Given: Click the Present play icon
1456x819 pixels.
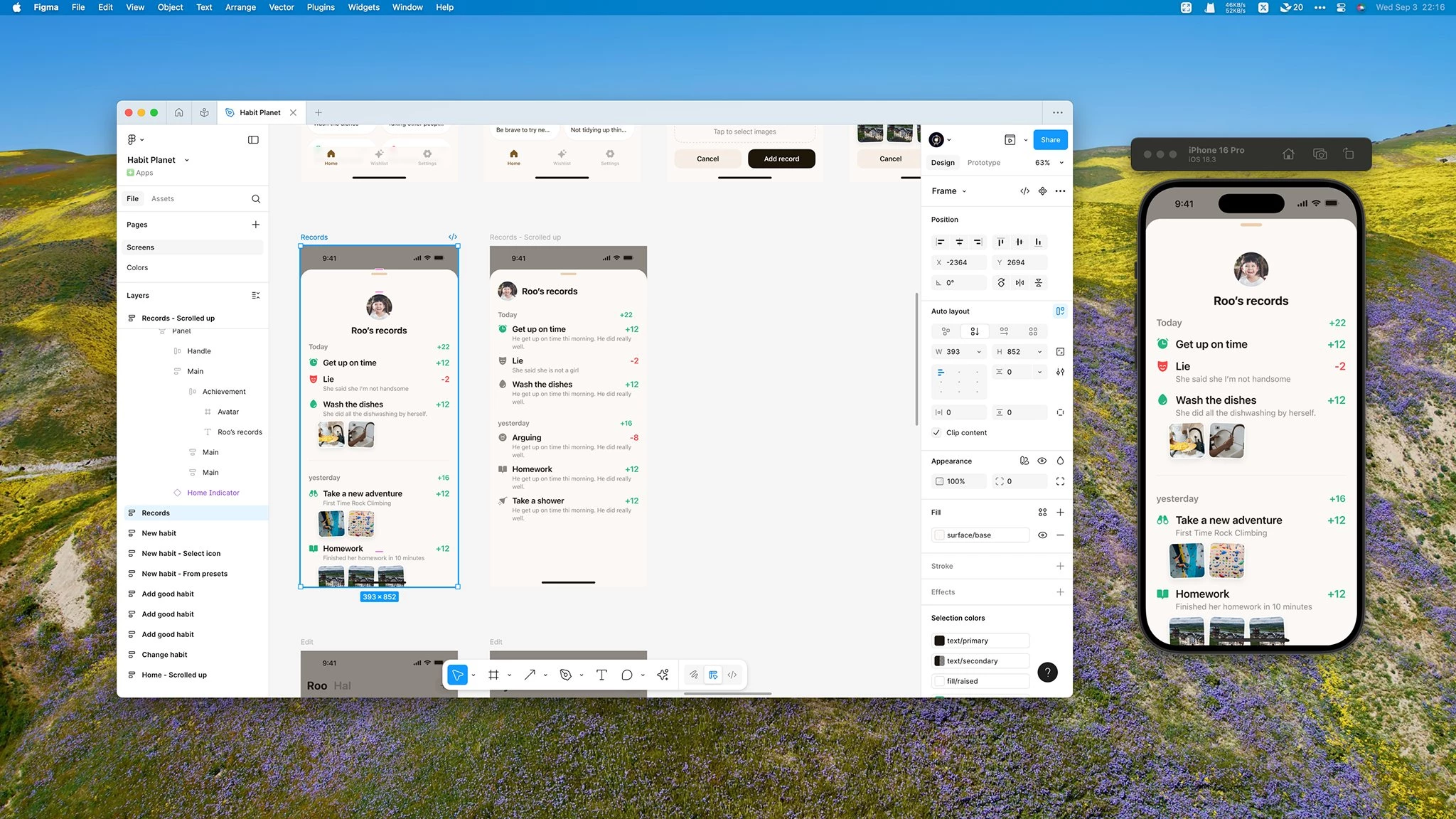Looking at the screenshot, I should [x=1010, y=140].
